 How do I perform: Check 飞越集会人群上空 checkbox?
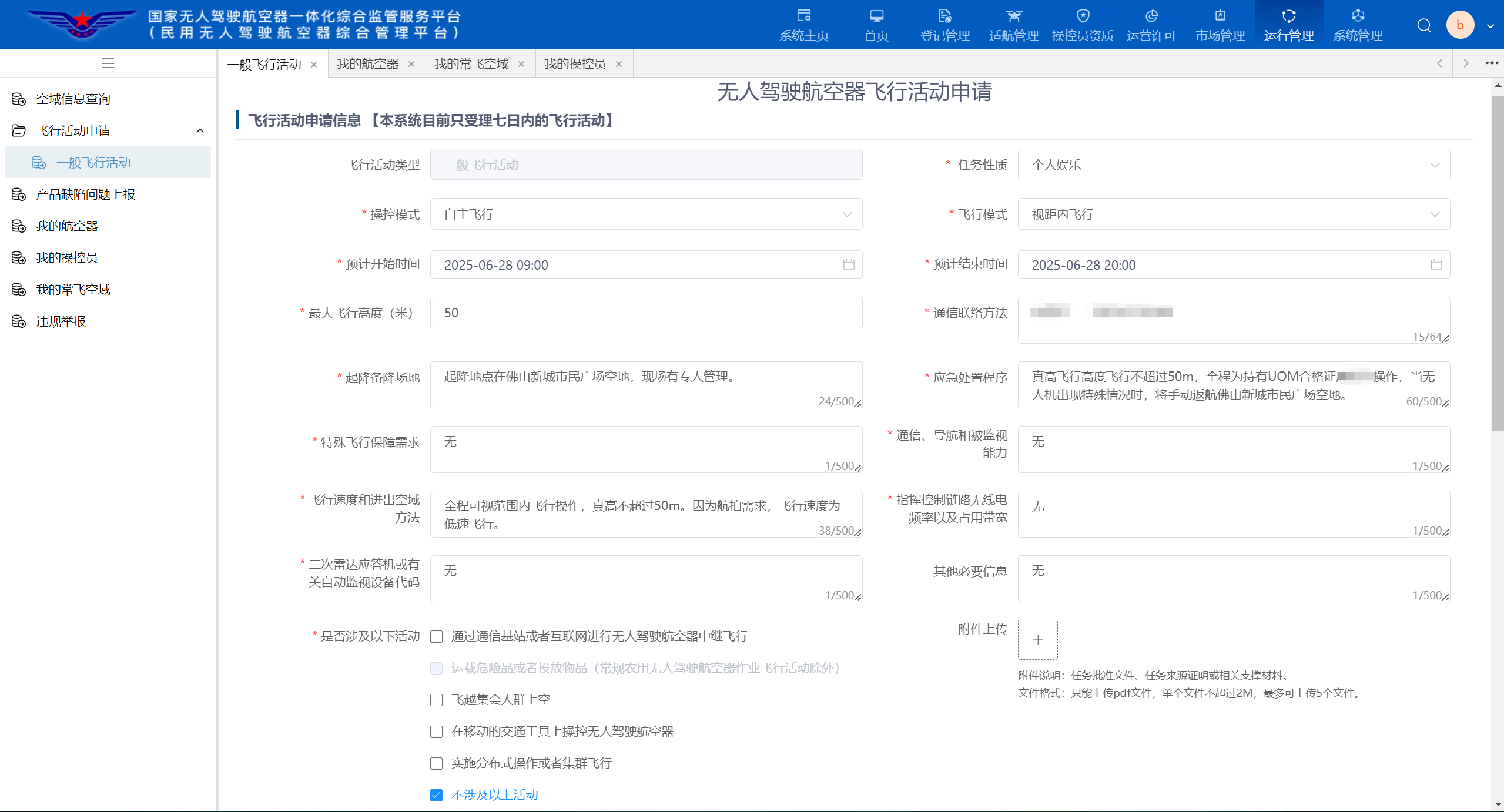[x=436, y=700]
